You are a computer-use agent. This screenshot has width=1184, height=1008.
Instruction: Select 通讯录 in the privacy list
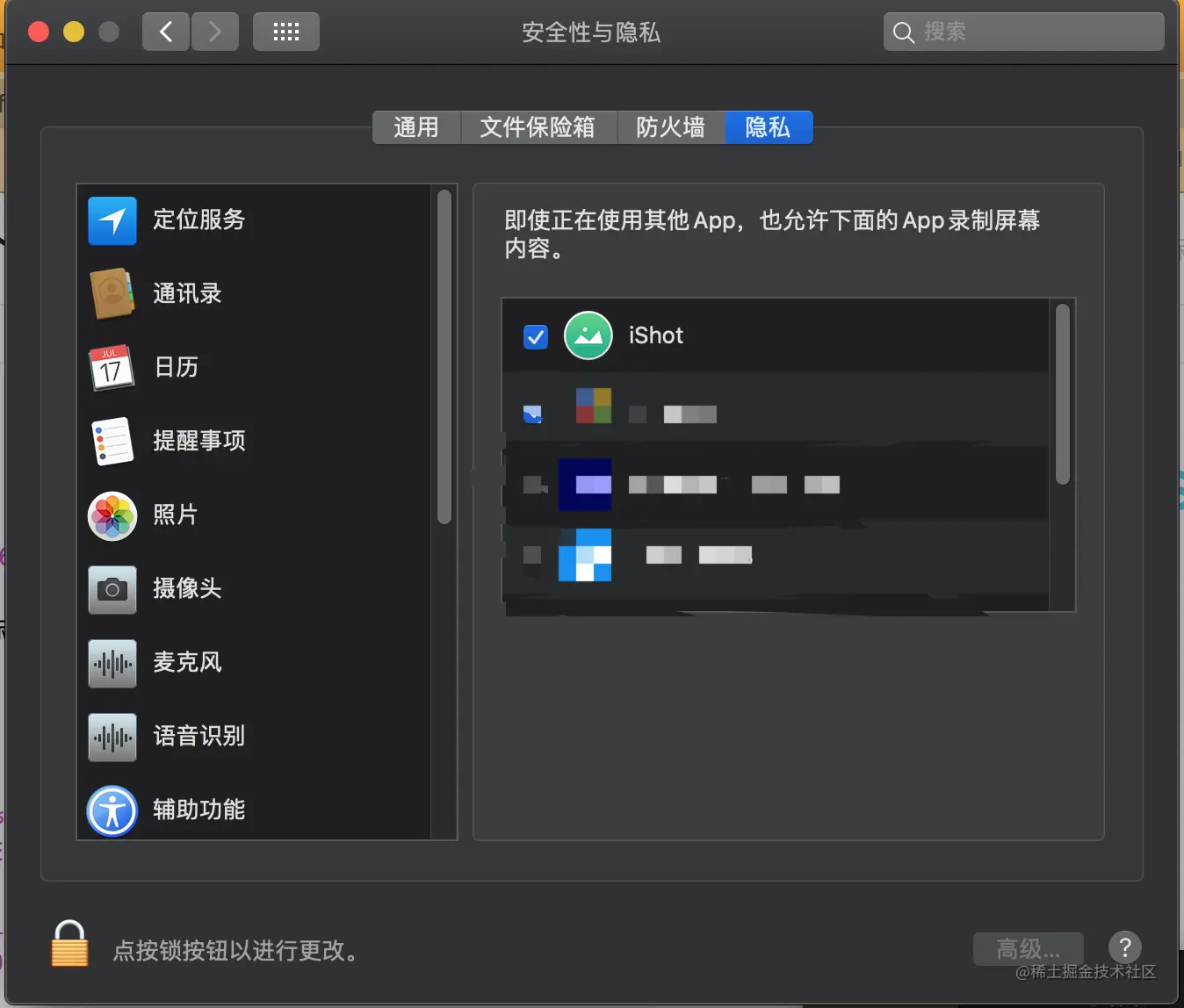254,294
